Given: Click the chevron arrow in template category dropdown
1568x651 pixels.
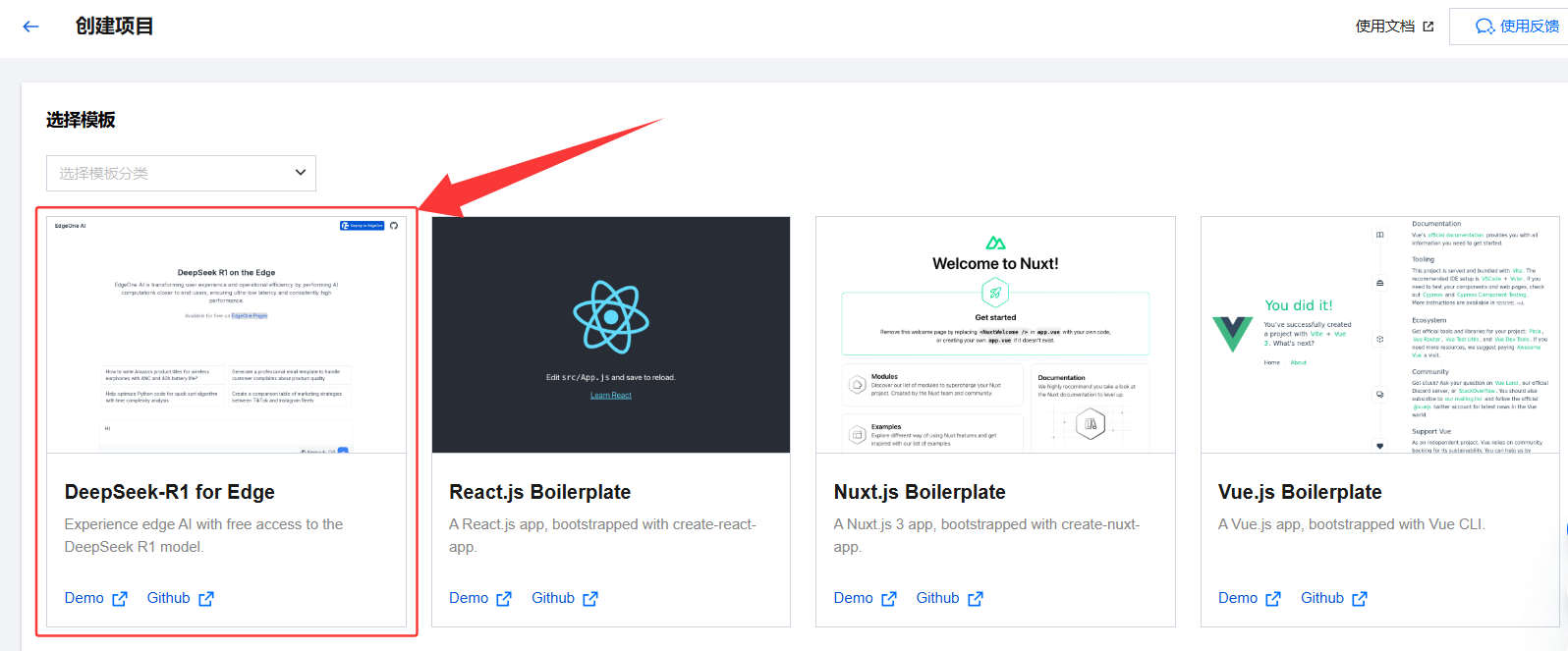Looking at the screenshot, I should (301, 173).
